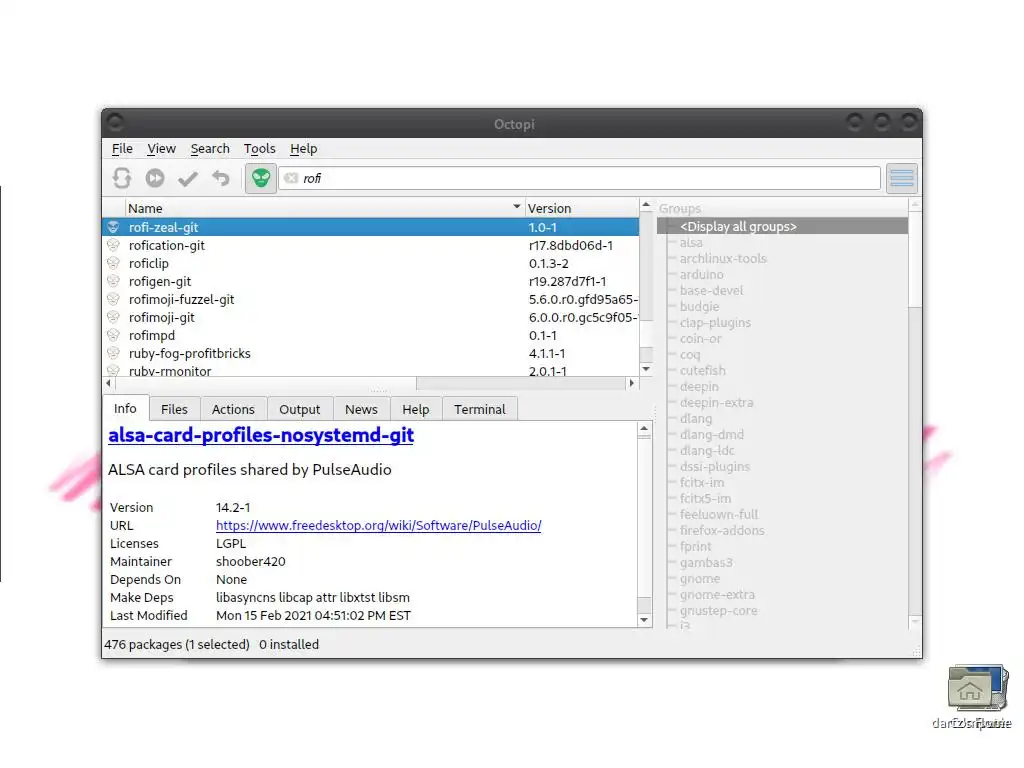Switch to the Info tab

(x=125, y=408)
